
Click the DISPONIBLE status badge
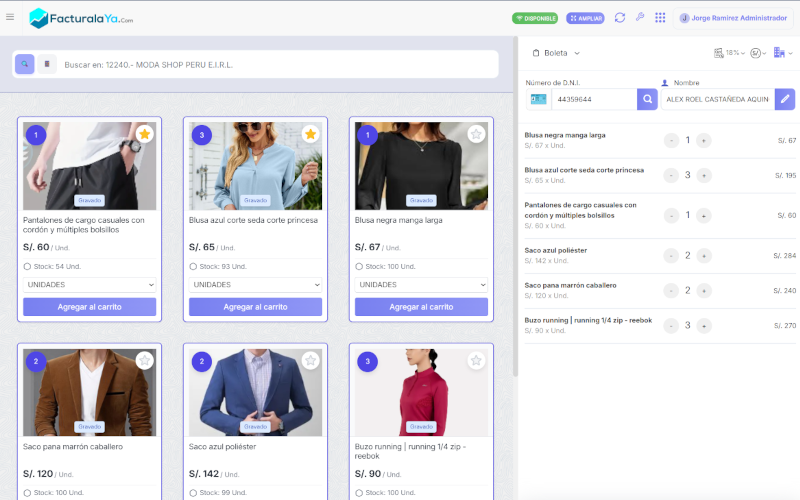click(x=535, y=18)
